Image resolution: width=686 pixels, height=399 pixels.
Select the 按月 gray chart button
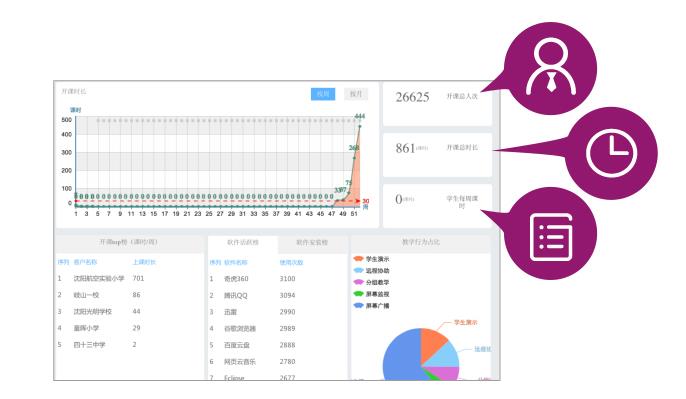tap(356, 94)
